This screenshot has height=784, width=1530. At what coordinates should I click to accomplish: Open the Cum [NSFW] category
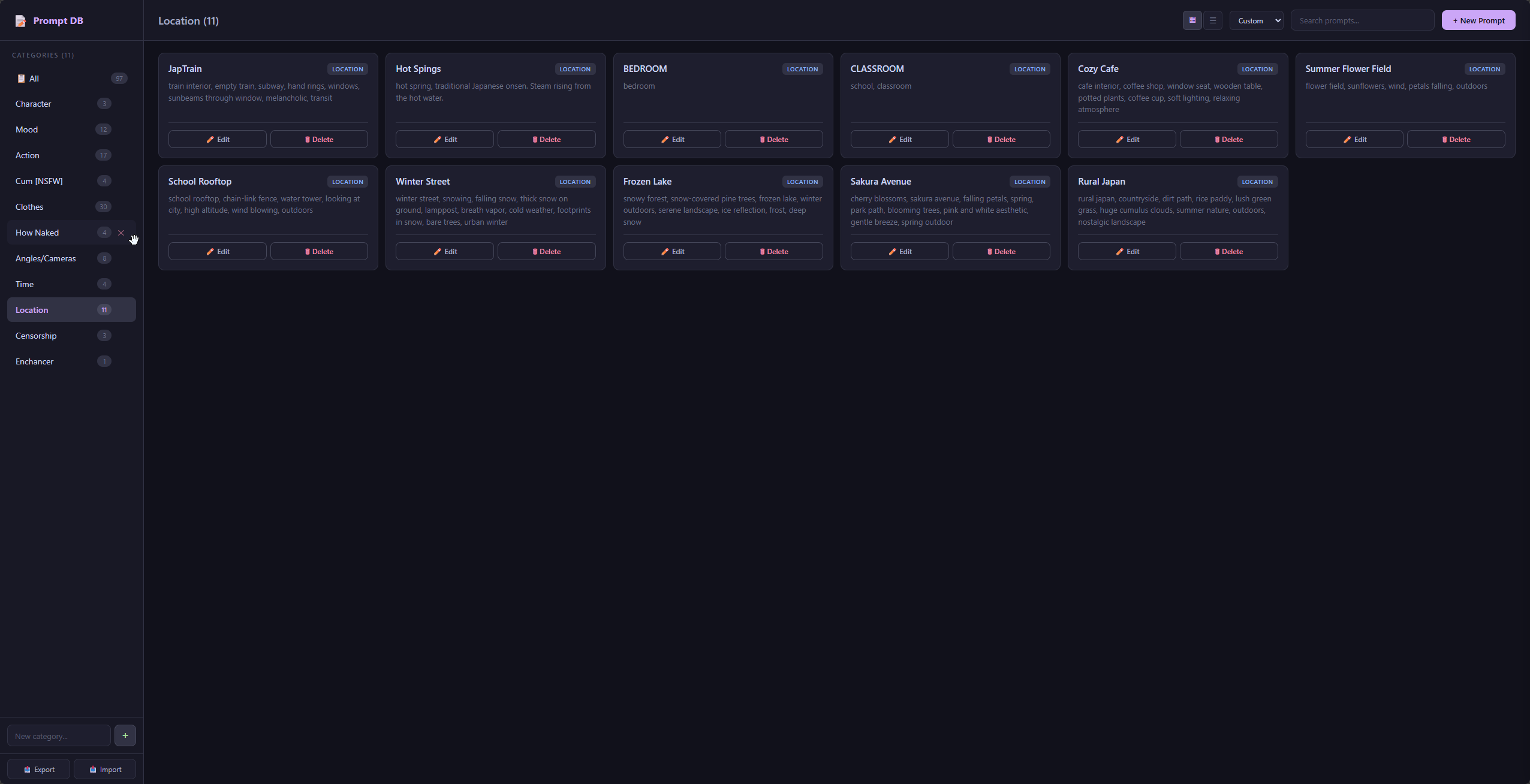pyautogui.click(x=71, y=181)
